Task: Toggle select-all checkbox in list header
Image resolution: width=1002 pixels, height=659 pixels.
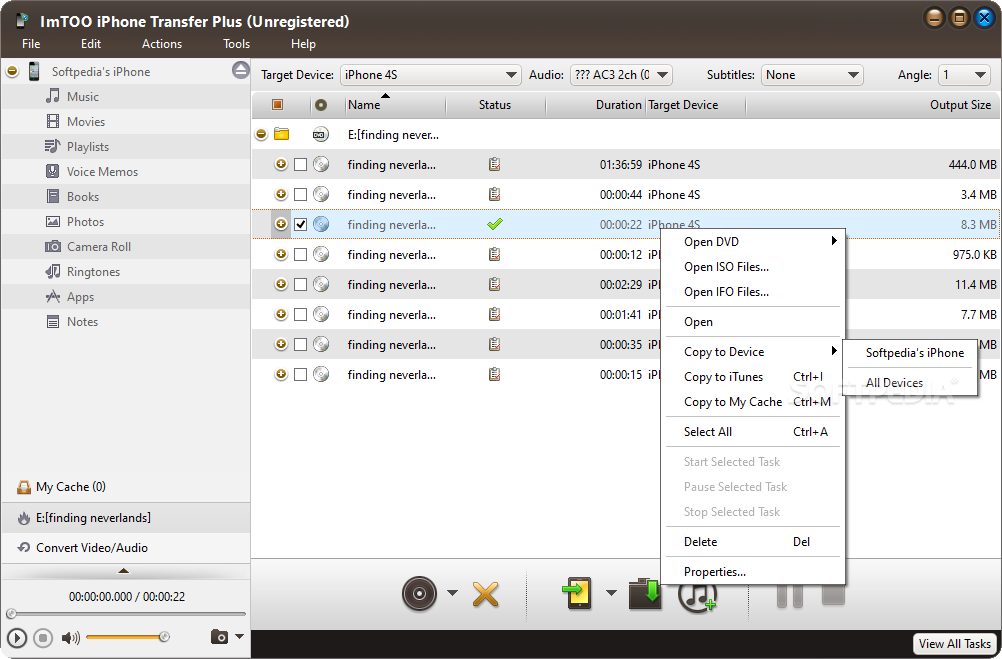Action: 277,105
